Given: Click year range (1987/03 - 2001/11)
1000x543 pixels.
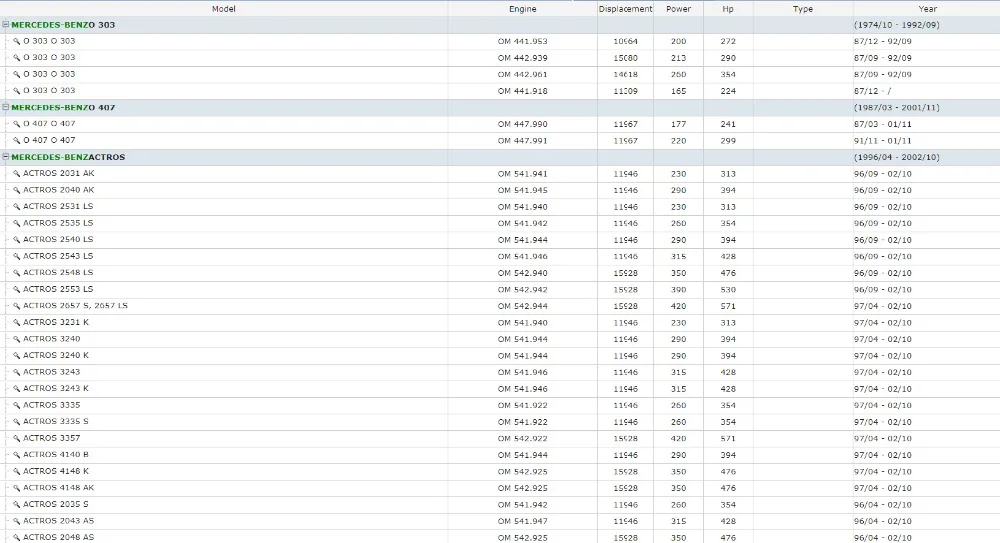Looking at the screenshot, I should click(x=896, y=108).
